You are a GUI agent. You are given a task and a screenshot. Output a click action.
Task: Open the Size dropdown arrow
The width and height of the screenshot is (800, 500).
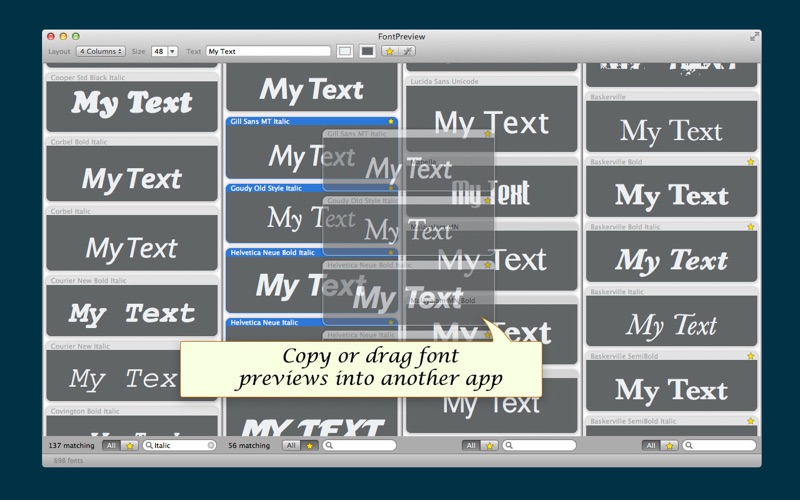click(172, 51)
